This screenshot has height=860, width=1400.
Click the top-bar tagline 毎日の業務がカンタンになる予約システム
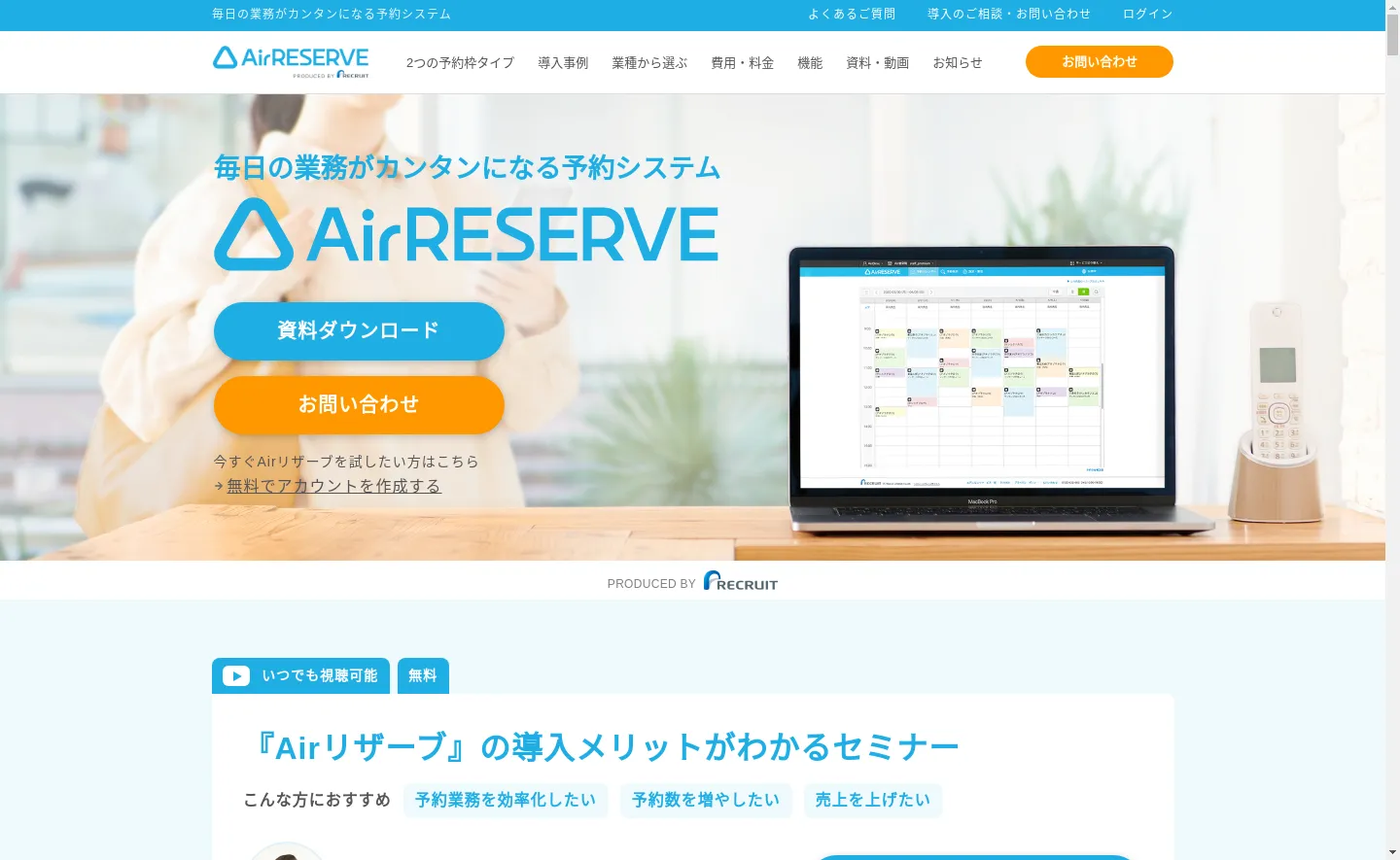332,15
